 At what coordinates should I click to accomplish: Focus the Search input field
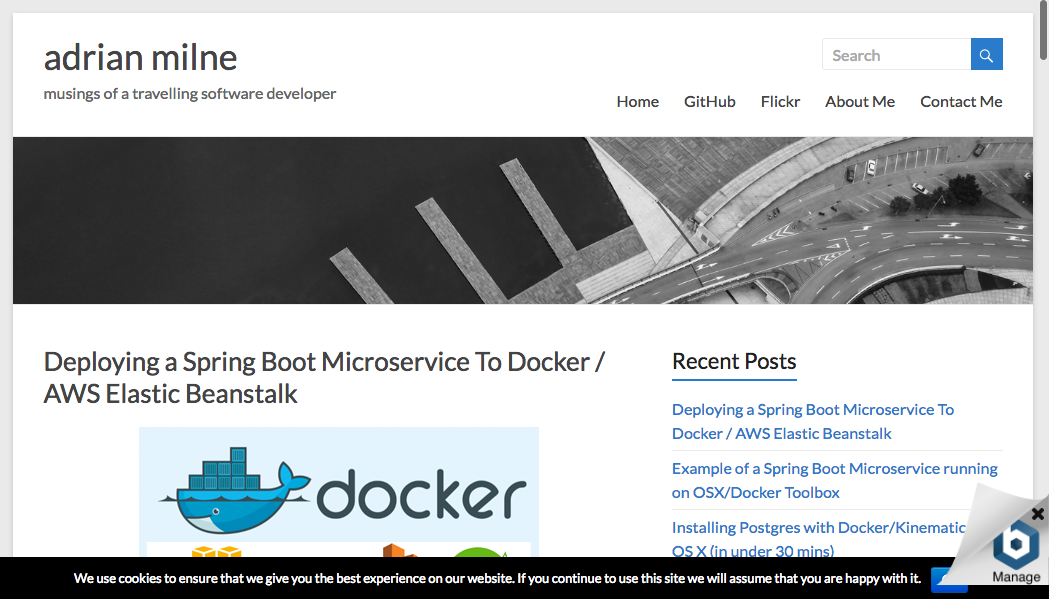tap(896, 54)
